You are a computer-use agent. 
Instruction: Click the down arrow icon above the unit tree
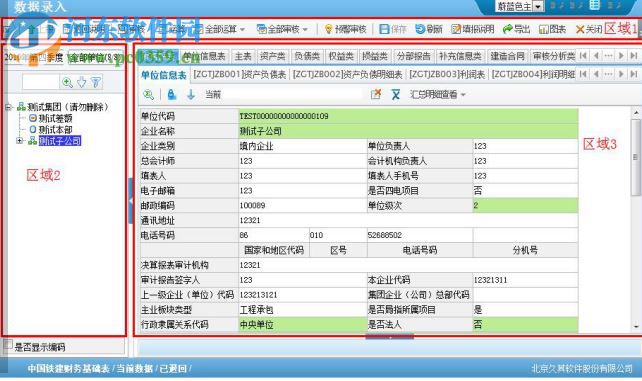click(81, 82)
